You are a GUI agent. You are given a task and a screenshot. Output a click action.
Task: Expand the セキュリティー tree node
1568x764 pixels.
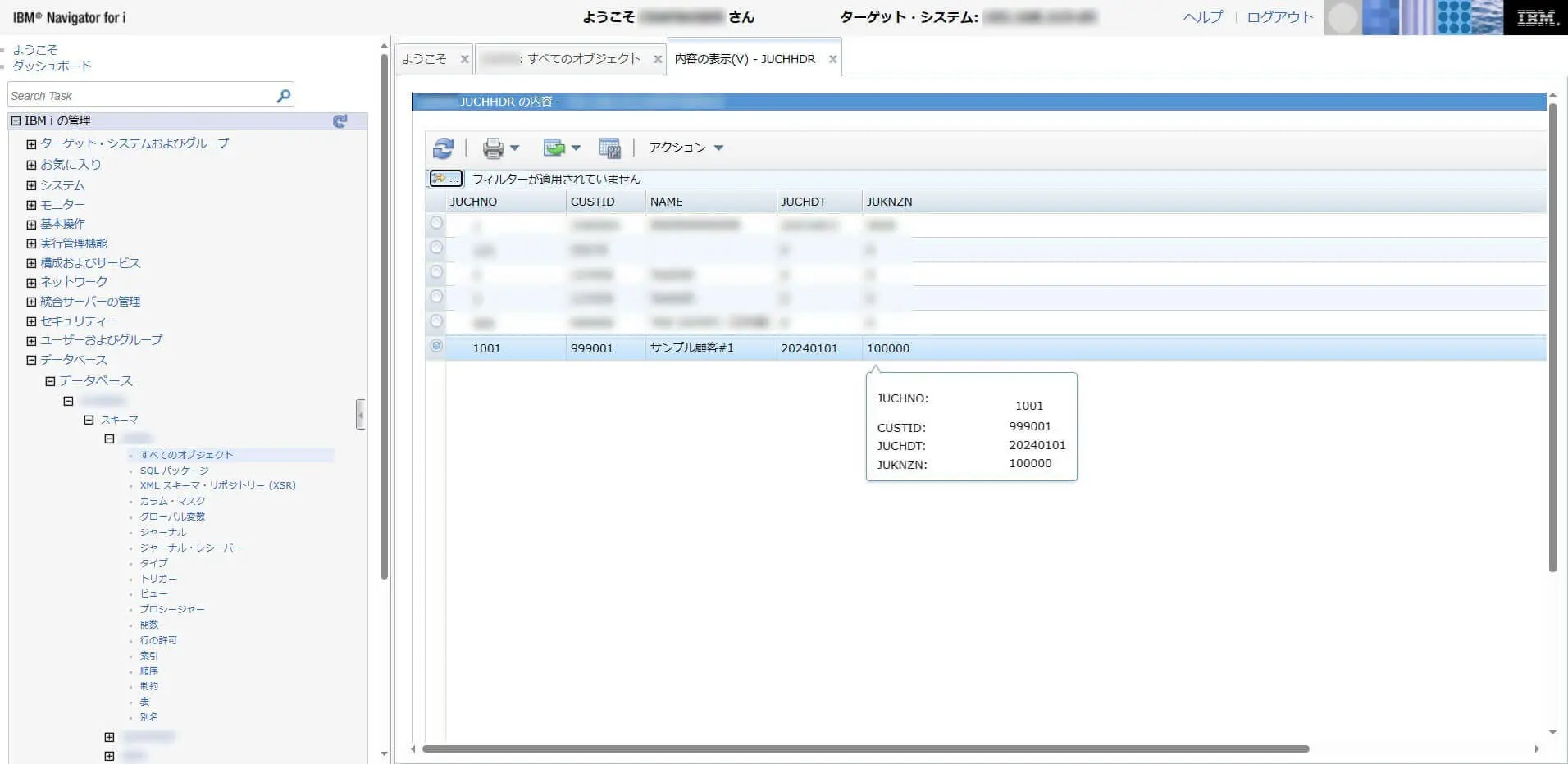31,321
